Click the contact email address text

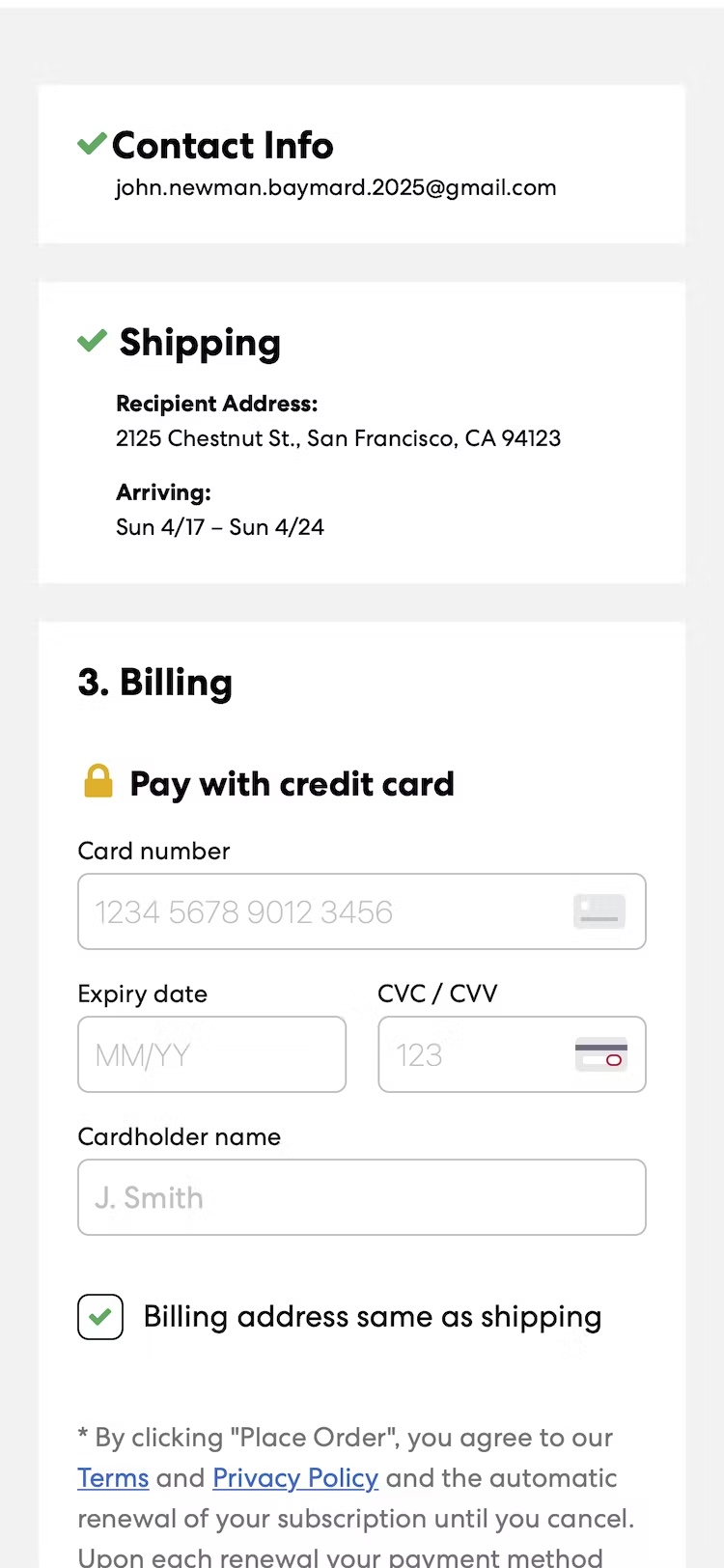coord(336,187)
